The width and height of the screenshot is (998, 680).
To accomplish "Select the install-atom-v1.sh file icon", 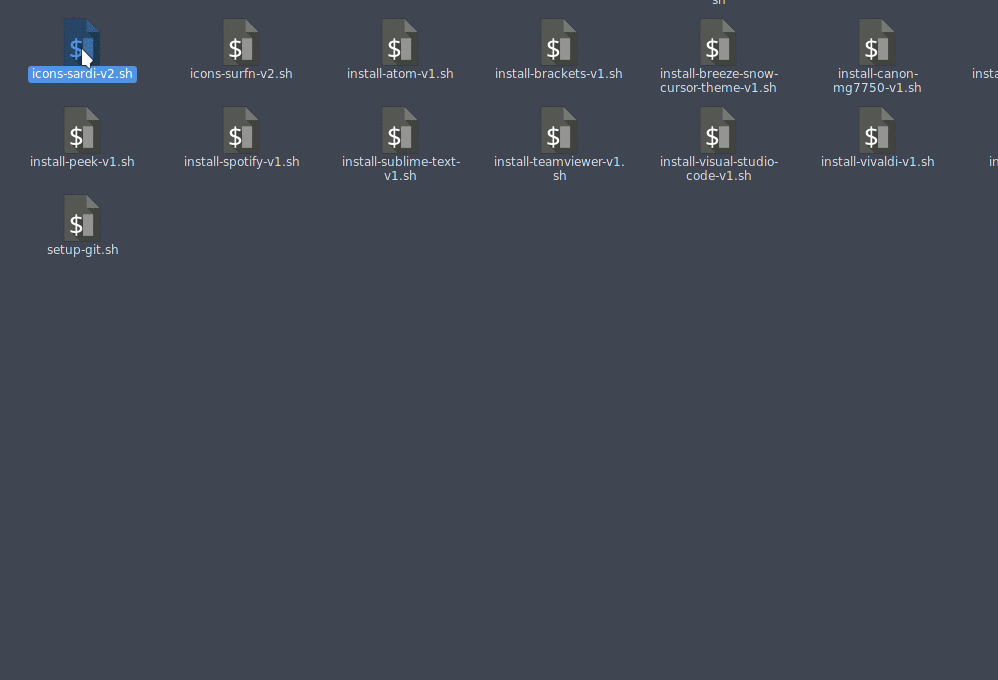I will click(400, 42).
